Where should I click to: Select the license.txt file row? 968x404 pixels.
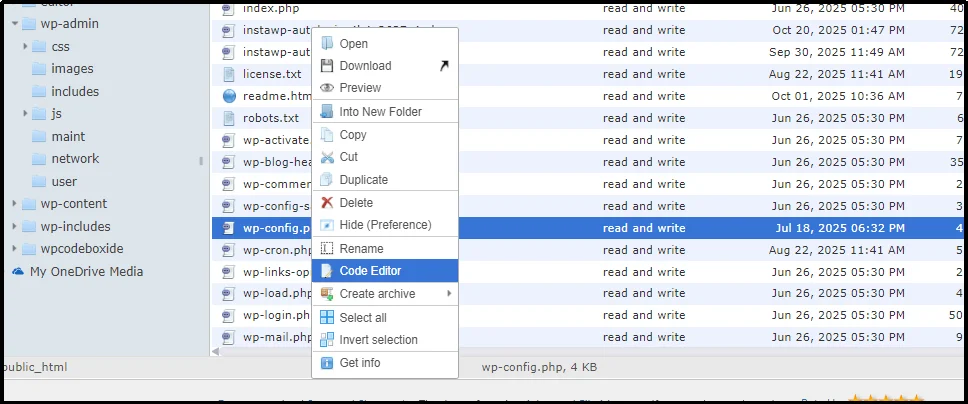click(590, 74)
